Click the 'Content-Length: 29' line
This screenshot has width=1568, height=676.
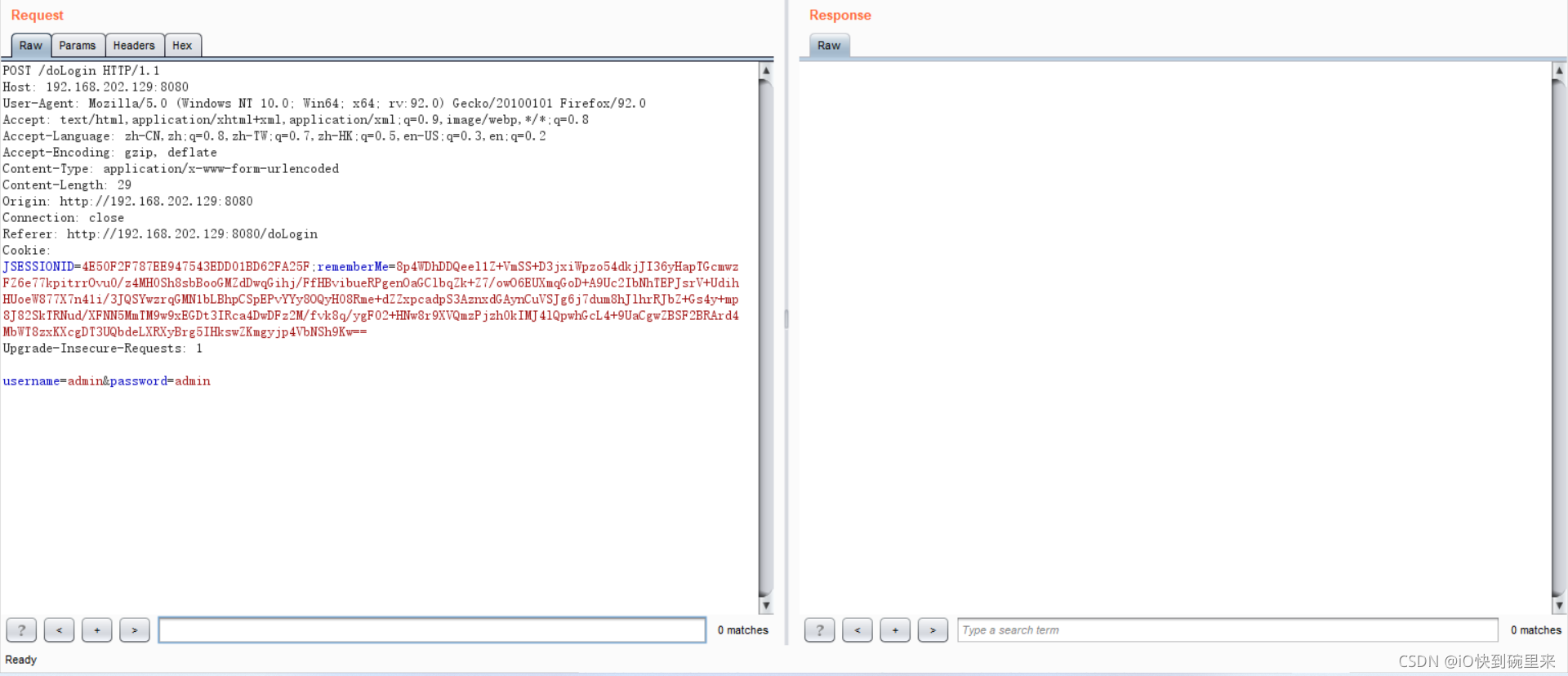point(67,185)
